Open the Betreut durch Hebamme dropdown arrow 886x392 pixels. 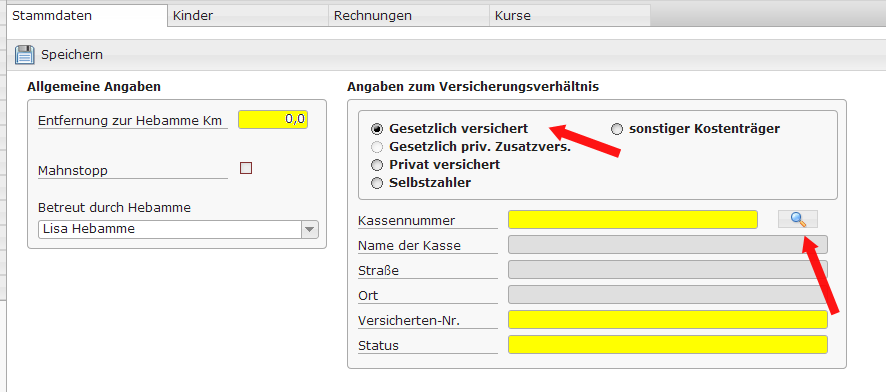point(309,229)
